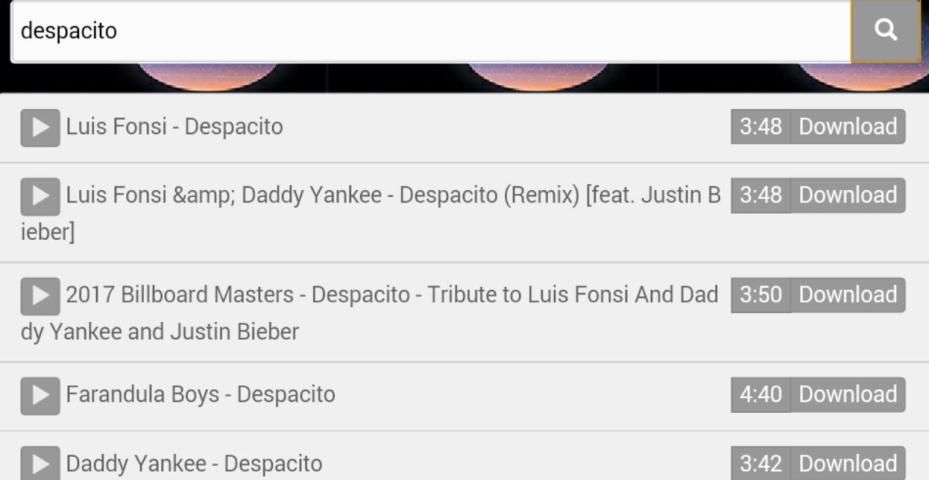Select the Daddy Yankee - Despacito title
Image resolution: width=929 pixels, height=480 pixels.
pos(194,463)
